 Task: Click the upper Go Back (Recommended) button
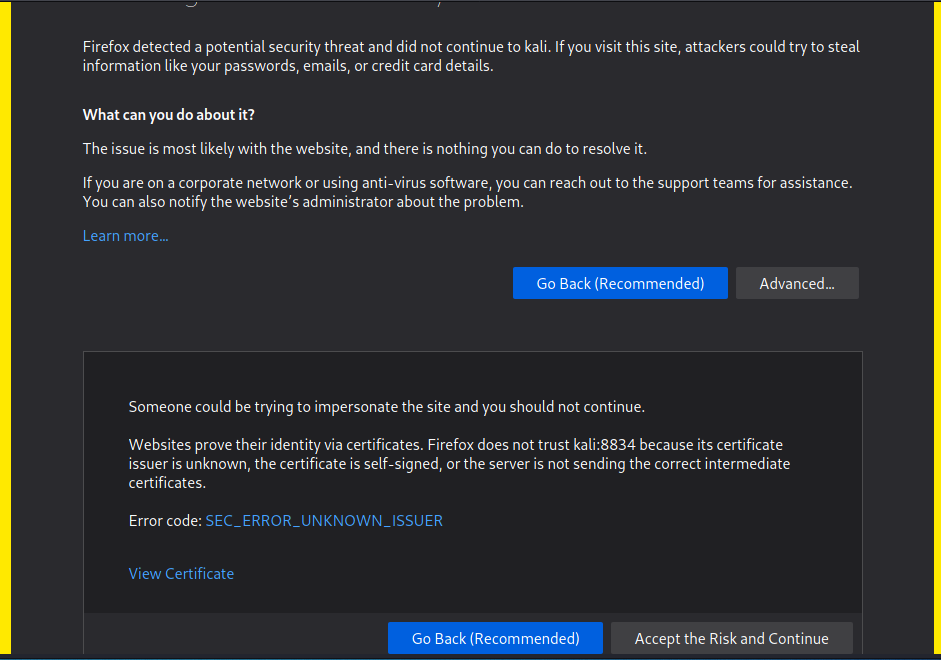pos(620,283)
